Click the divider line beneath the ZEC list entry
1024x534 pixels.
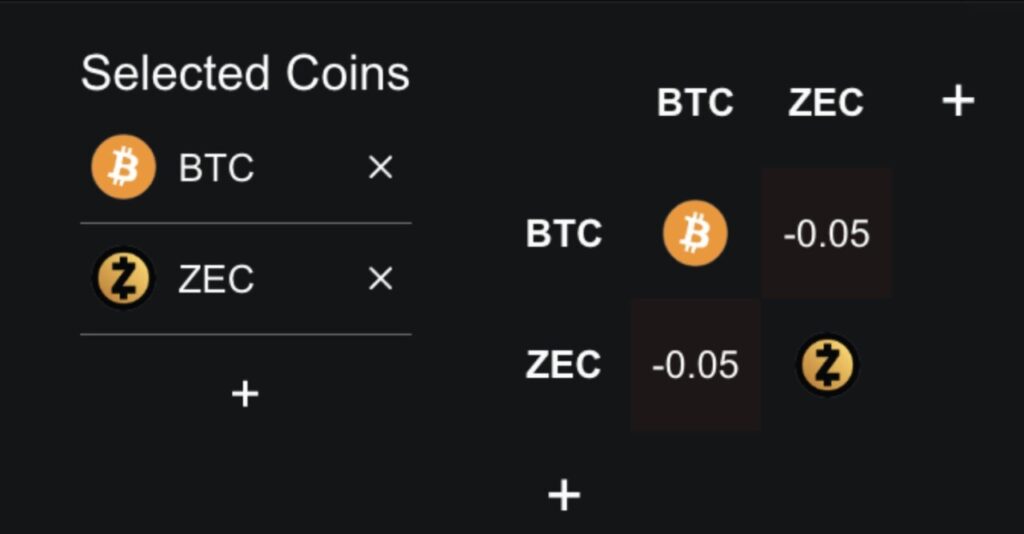click(245, 334)
